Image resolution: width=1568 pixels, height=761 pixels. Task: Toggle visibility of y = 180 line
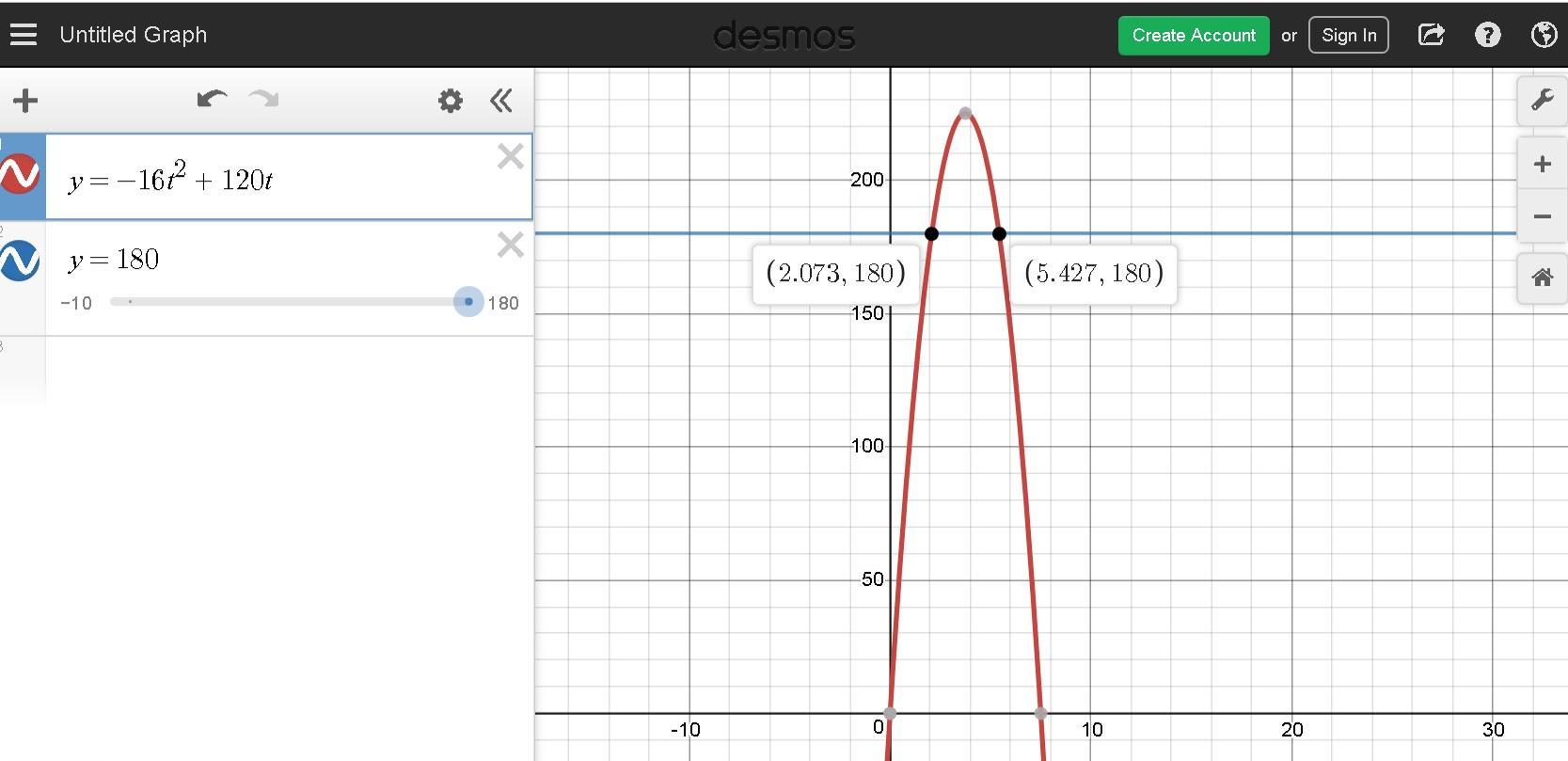[x=20, y=261]
